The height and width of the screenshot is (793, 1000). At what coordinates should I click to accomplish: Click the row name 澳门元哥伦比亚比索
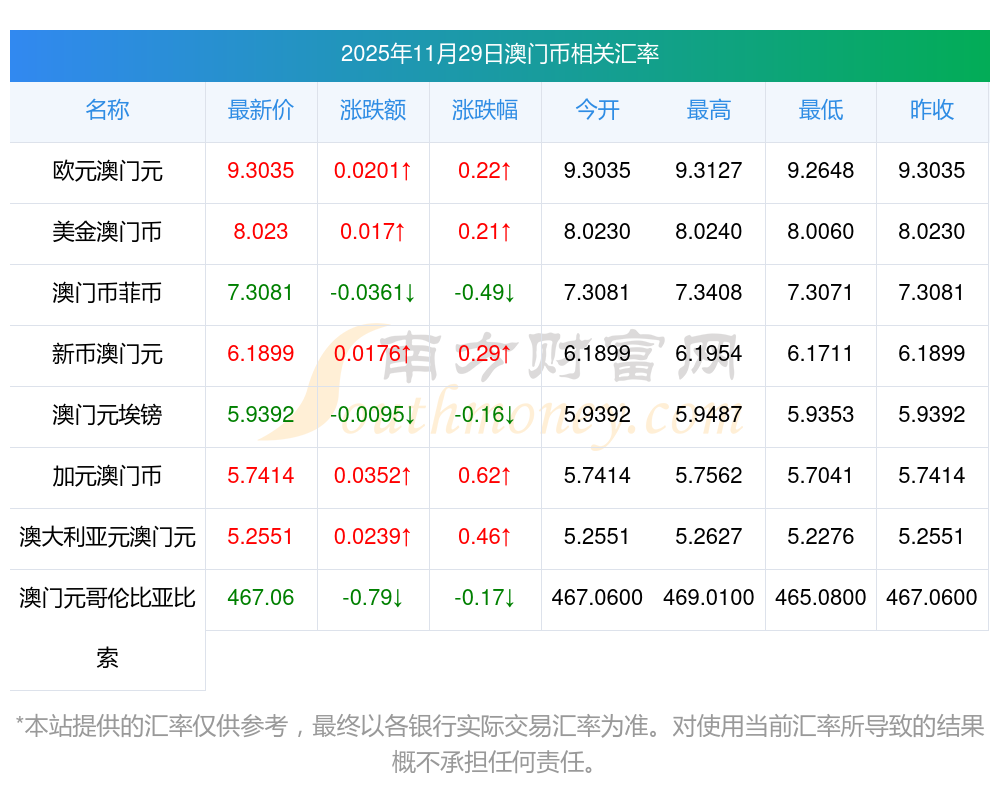tap(107, 628)
